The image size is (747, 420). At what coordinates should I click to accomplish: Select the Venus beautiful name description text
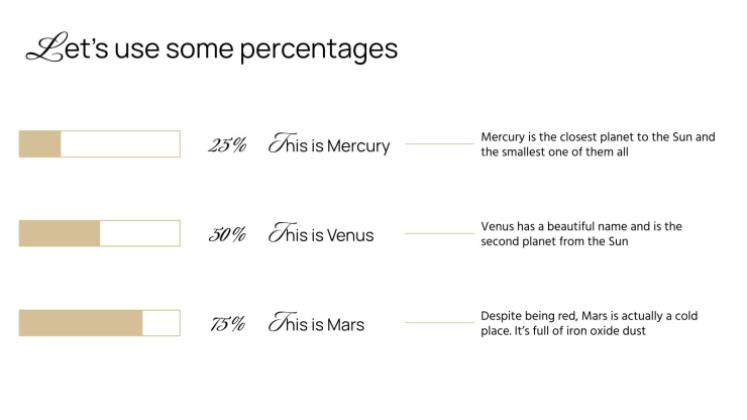[581, 234]
